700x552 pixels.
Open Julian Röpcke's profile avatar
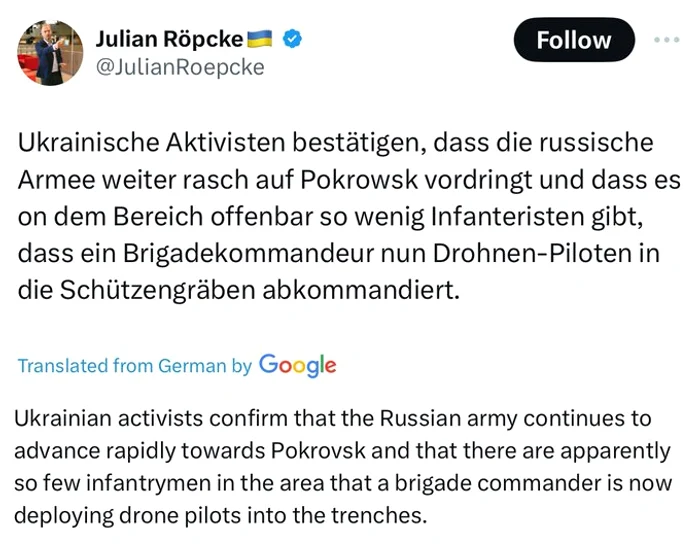tap(50, 53)
